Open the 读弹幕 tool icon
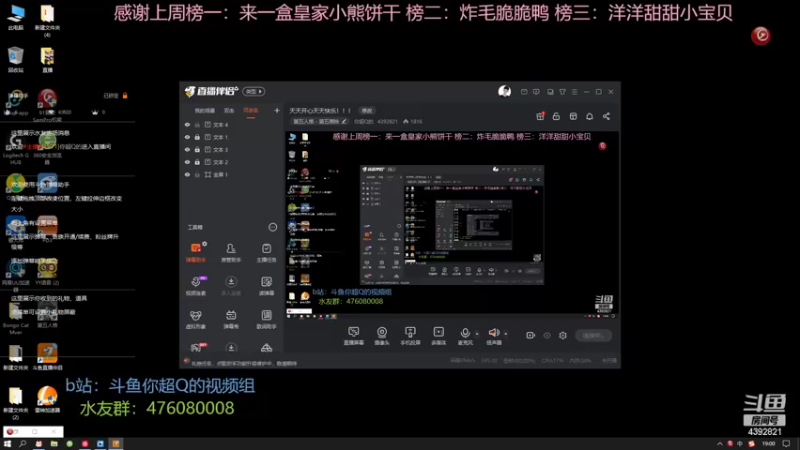Image resolution: width=800 pixels, height=450 pixels. [266, 286]
